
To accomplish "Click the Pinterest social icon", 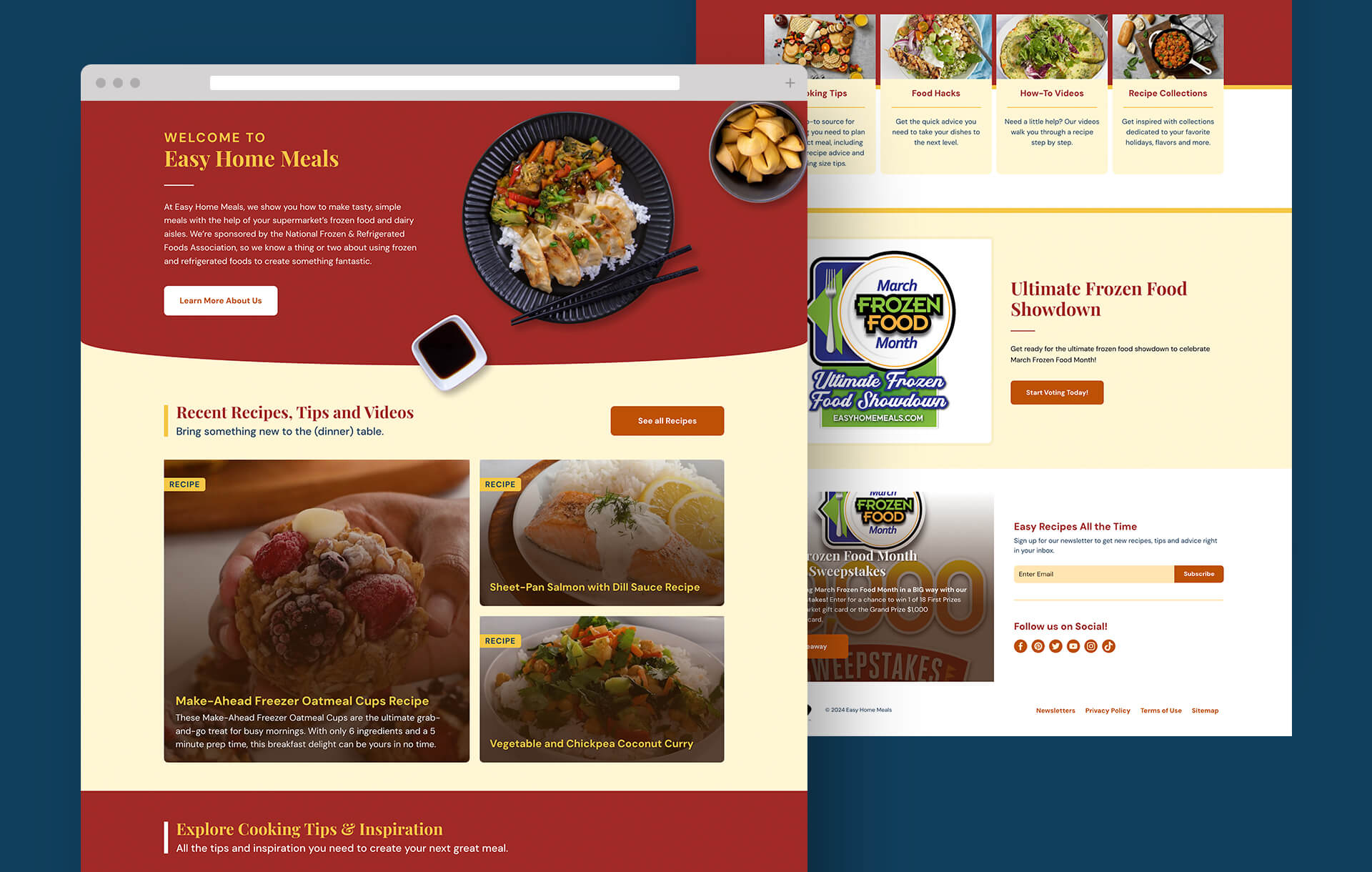I will (x=1038, y=646).
